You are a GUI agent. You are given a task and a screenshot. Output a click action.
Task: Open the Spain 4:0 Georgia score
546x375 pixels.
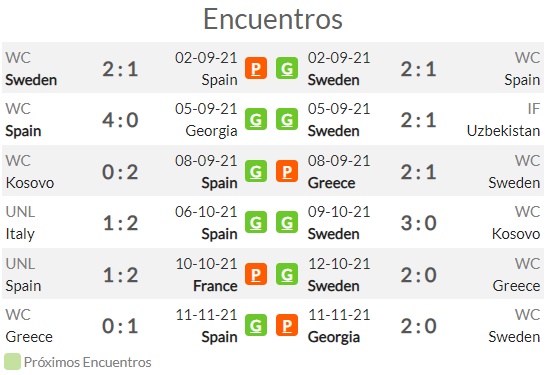[120, 120]
